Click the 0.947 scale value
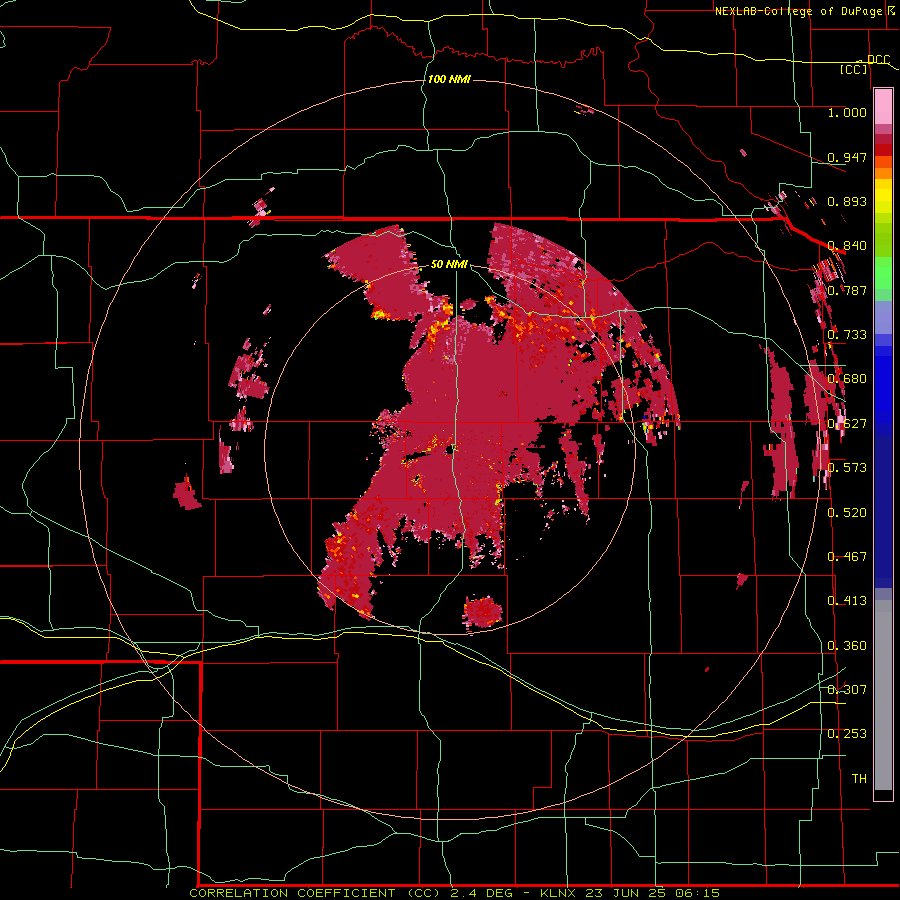The height and width of the screenshot is (900, 900). coord(847,157)
